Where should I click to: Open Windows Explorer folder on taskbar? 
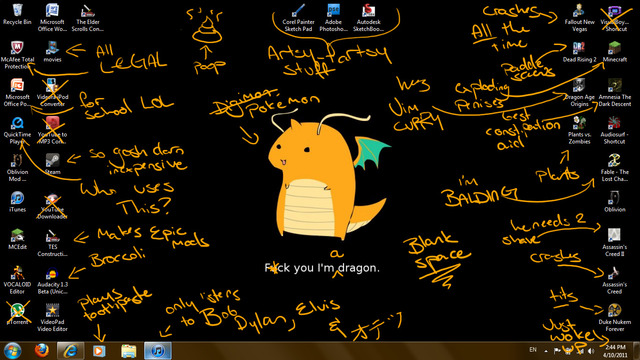pos(128,351)
